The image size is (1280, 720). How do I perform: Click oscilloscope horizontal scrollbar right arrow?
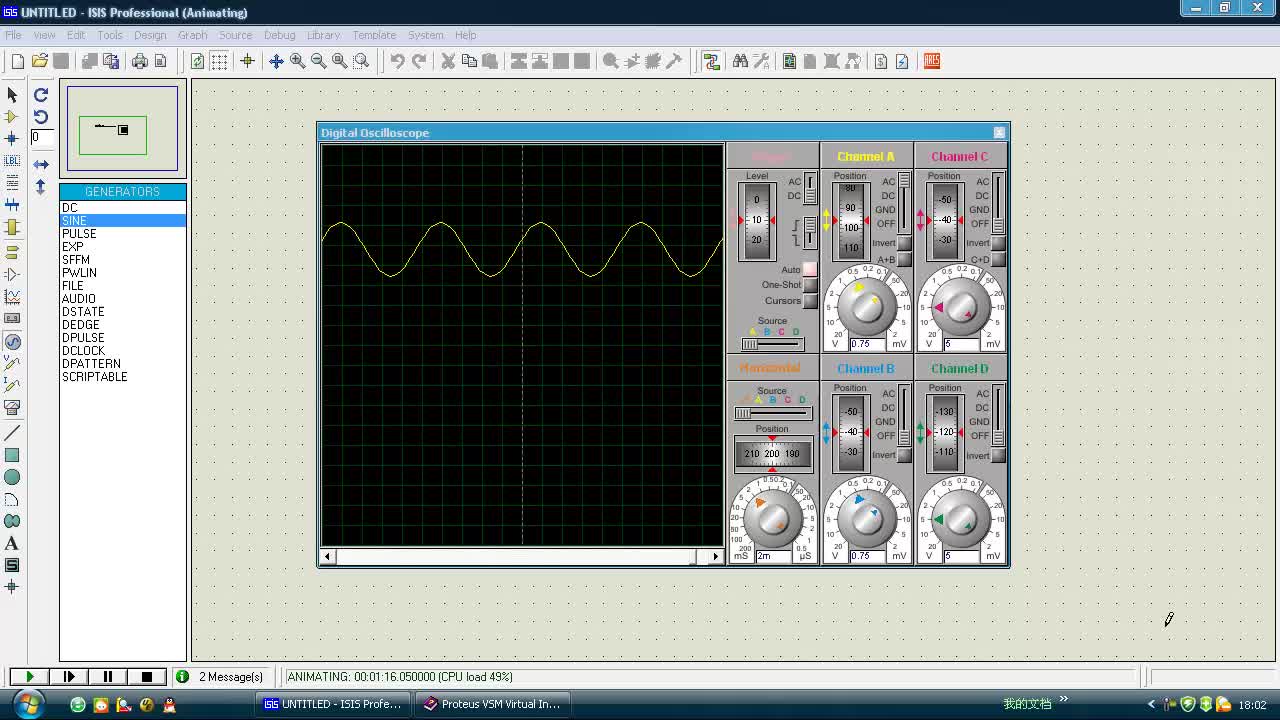coord(715,556)
